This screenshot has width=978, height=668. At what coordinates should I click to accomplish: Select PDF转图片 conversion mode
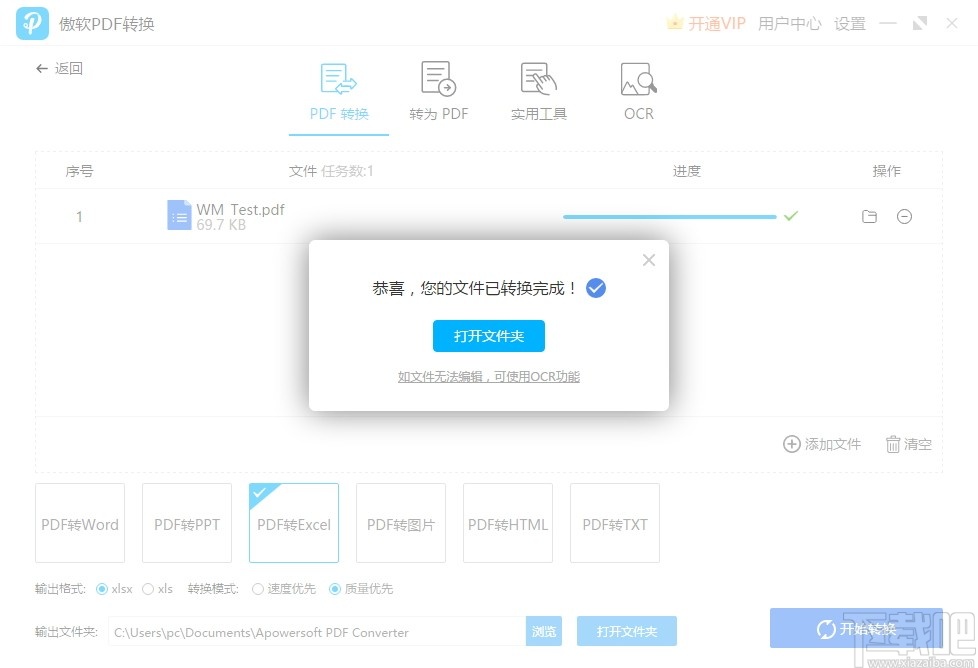tap(400, 522)
